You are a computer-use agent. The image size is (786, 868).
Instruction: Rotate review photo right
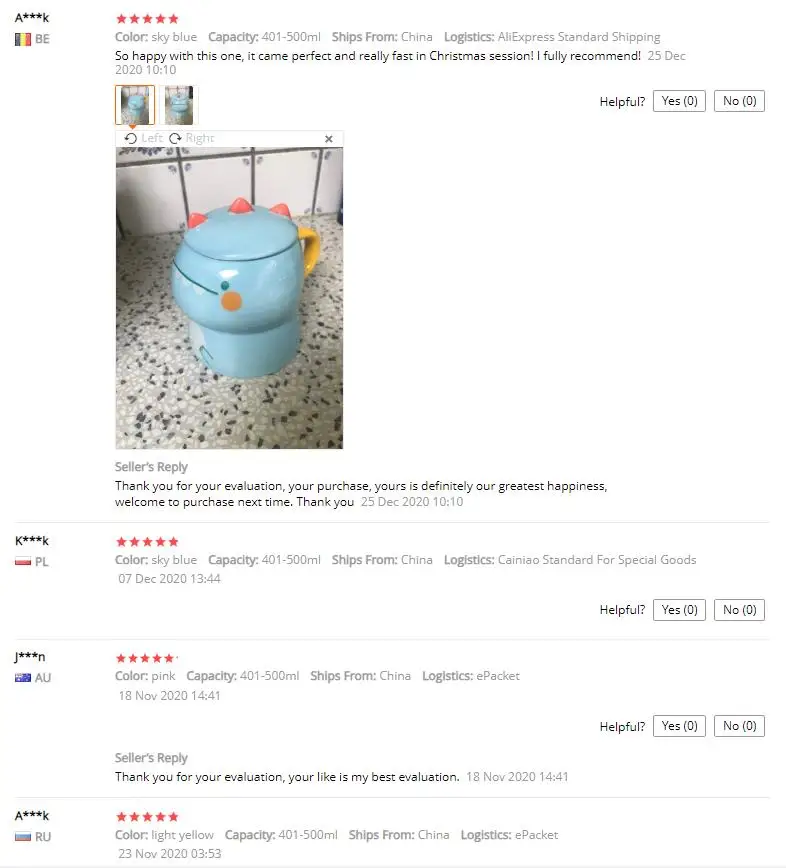click(192, 138)
